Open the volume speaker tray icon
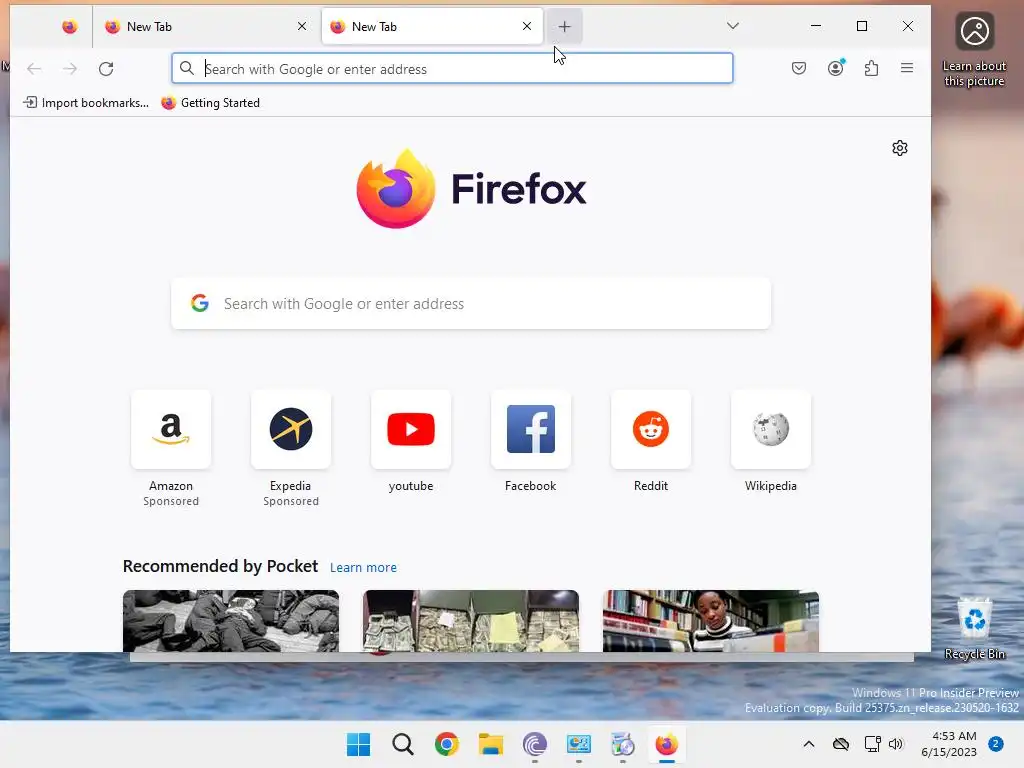 pos(896,744)
